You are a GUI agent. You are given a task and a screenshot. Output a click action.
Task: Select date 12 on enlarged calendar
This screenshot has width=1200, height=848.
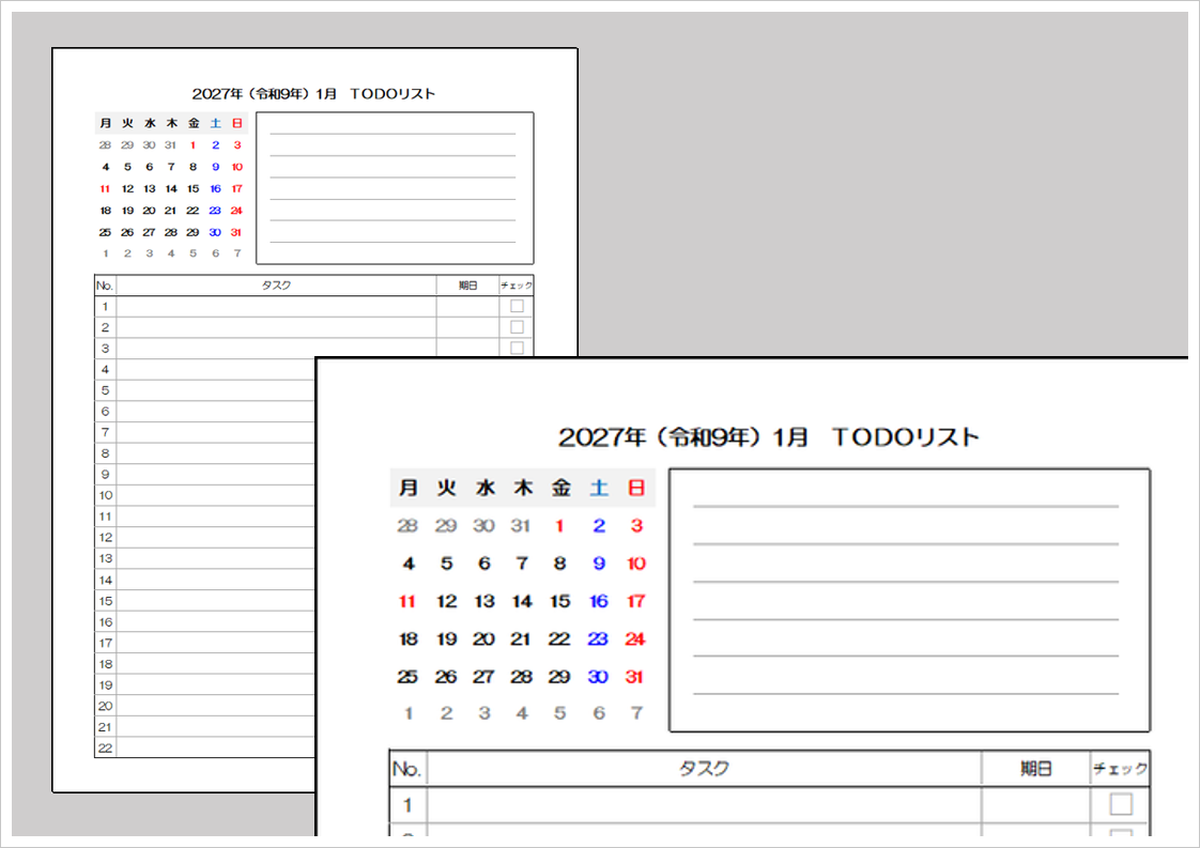point(447,602)
